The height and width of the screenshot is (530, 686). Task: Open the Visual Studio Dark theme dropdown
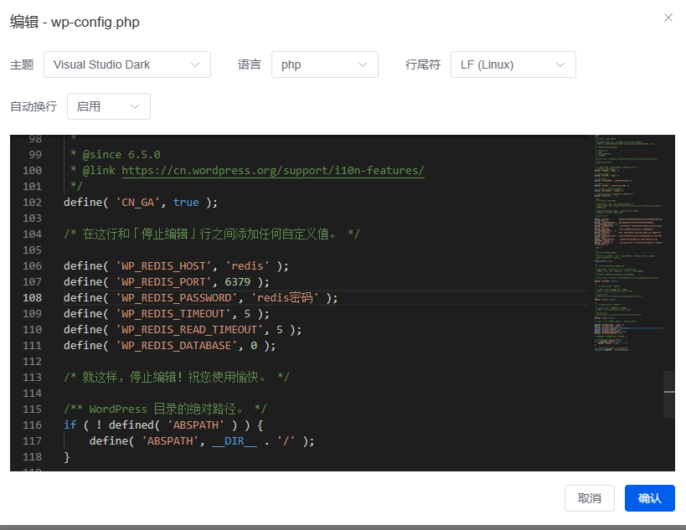tap(128, 65)
